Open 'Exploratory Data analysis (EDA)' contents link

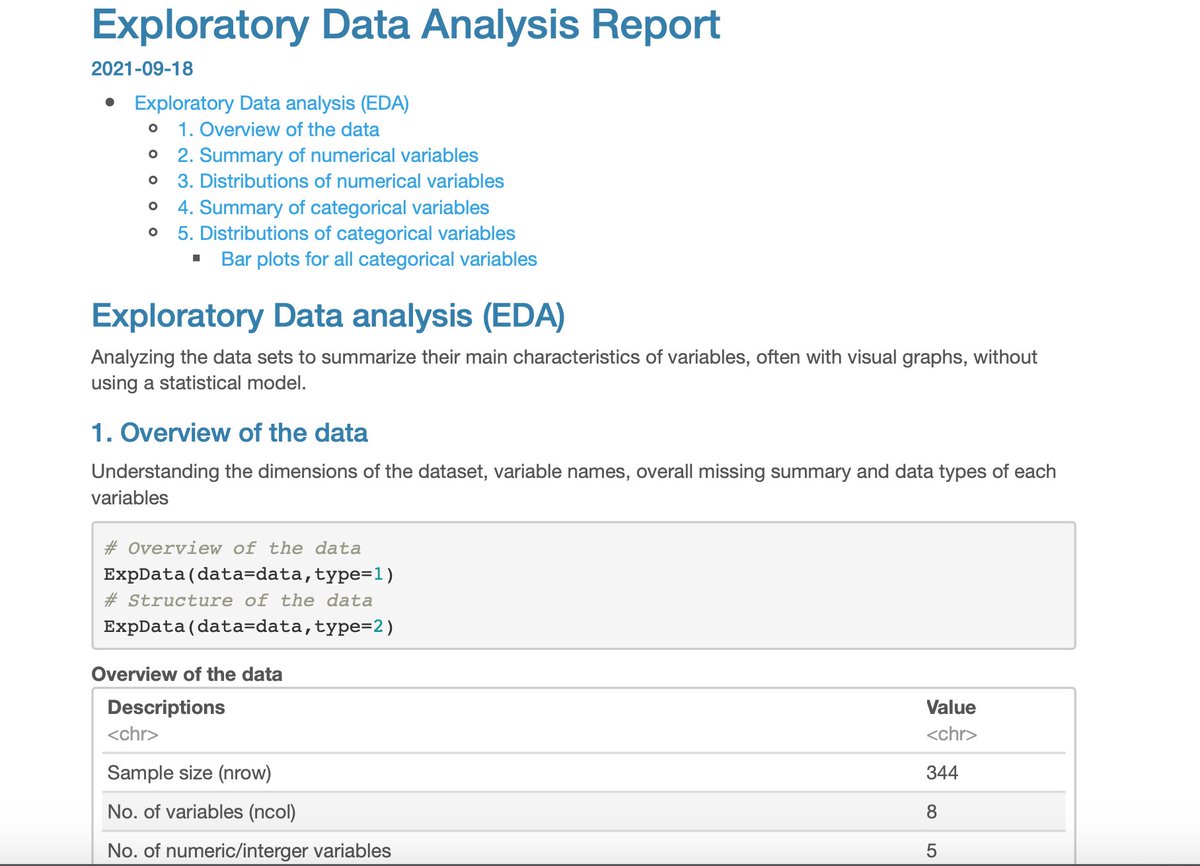click(272, 103)
